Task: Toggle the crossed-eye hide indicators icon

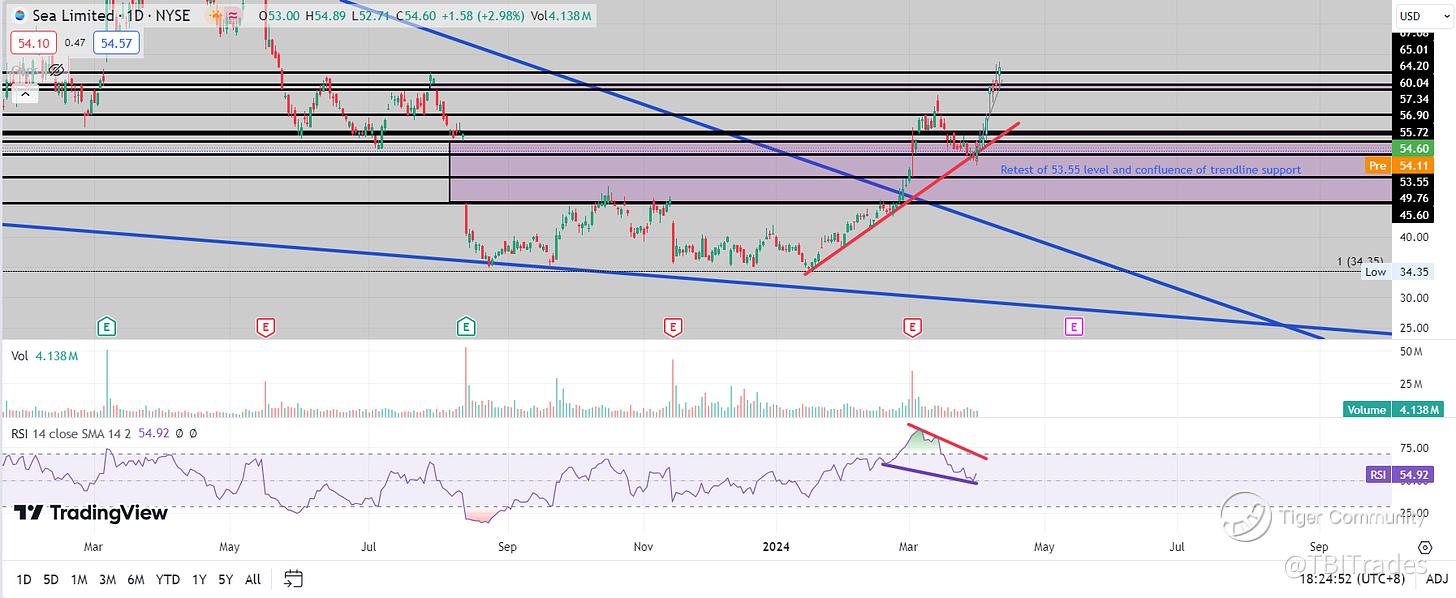Action: pos(57,69)
